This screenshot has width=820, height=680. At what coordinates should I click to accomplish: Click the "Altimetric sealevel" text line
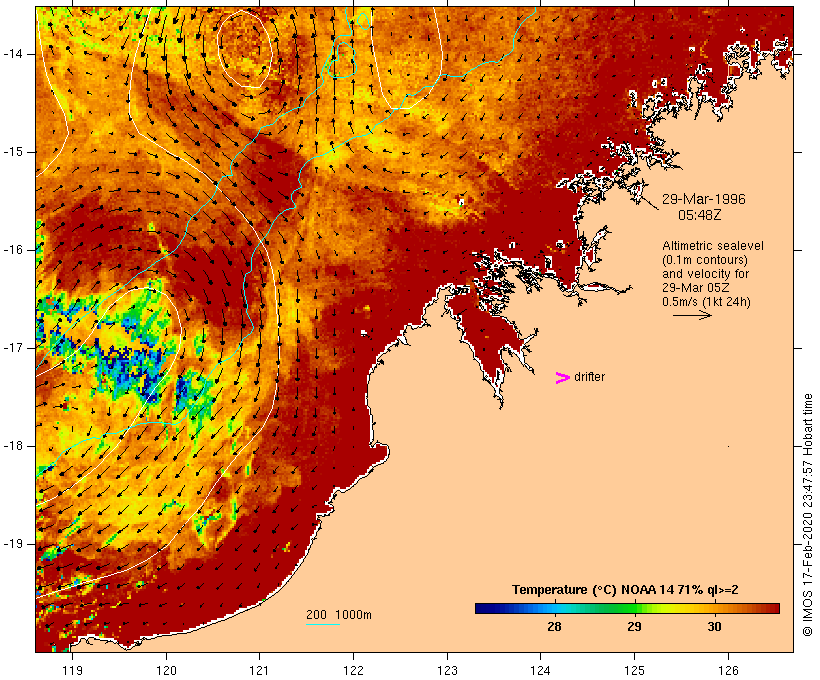pos(713,246)
